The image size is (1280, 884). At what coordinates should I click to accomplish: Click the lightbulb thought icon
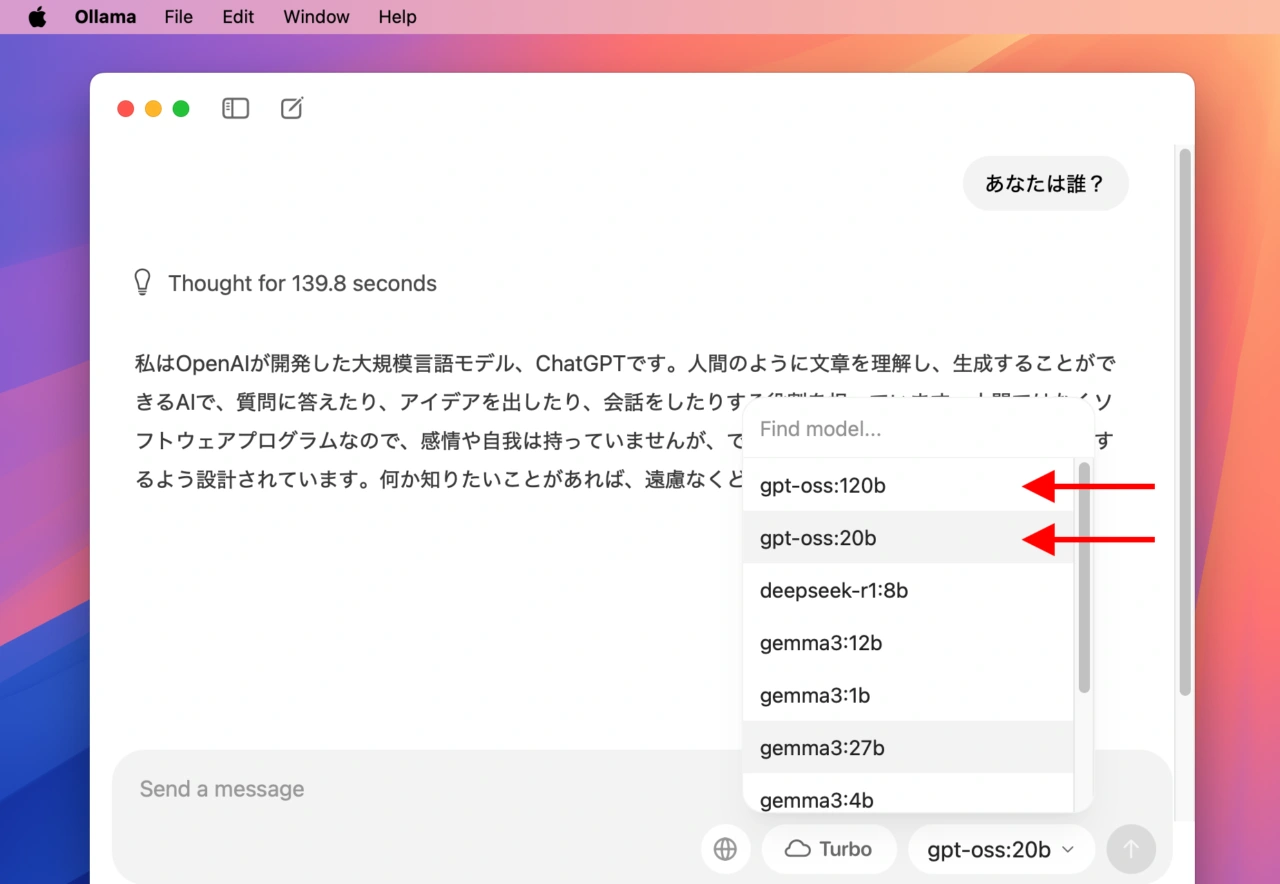point(142,283)
